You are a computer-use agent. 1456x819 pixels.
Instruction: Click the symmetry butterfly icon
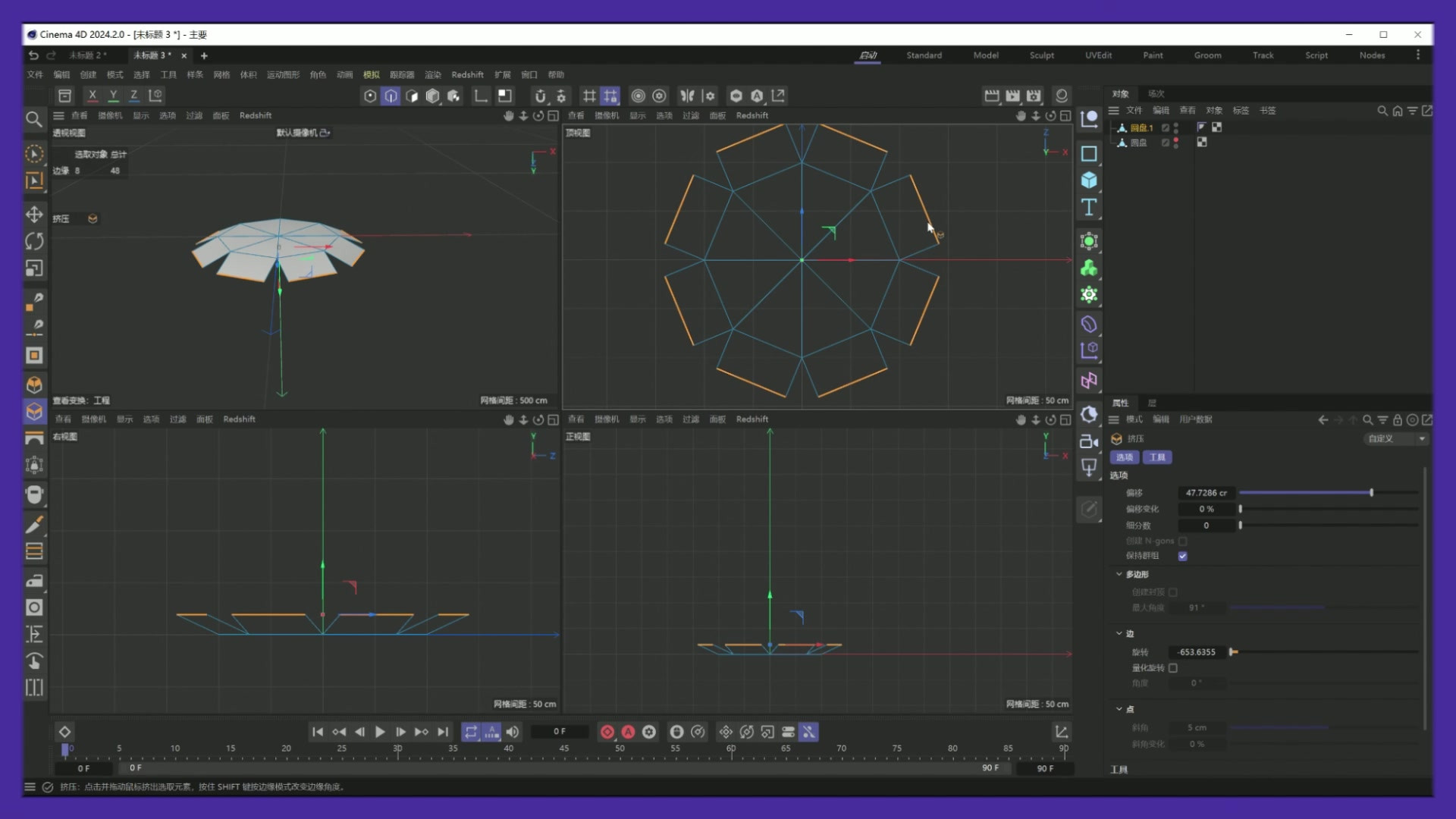point(687,96)
